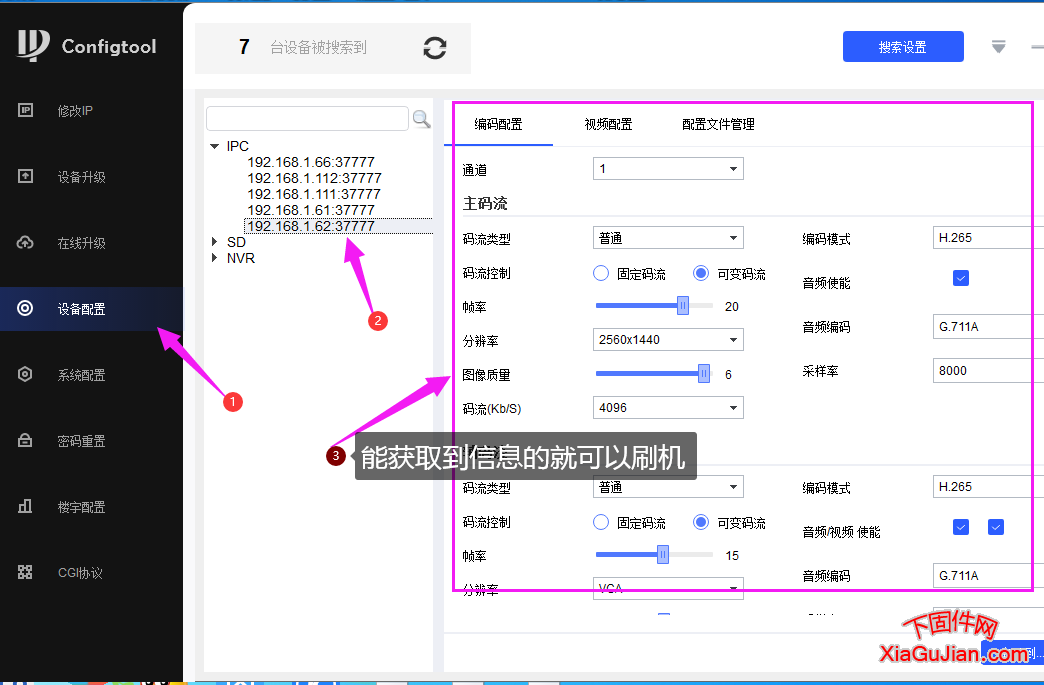
Task: Switch to the 配置文件管理 tab
Action: (718, 124)
